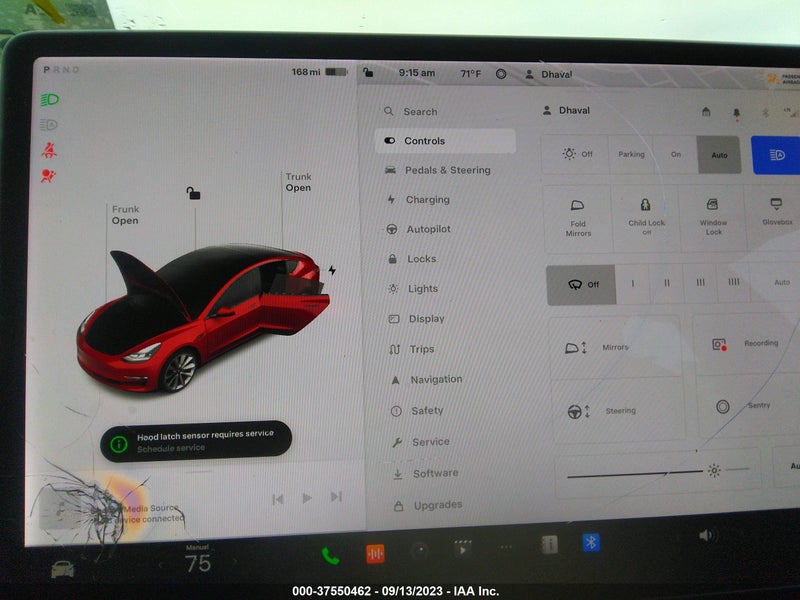
Task: Set wipers to speed II
Action: 666,283
